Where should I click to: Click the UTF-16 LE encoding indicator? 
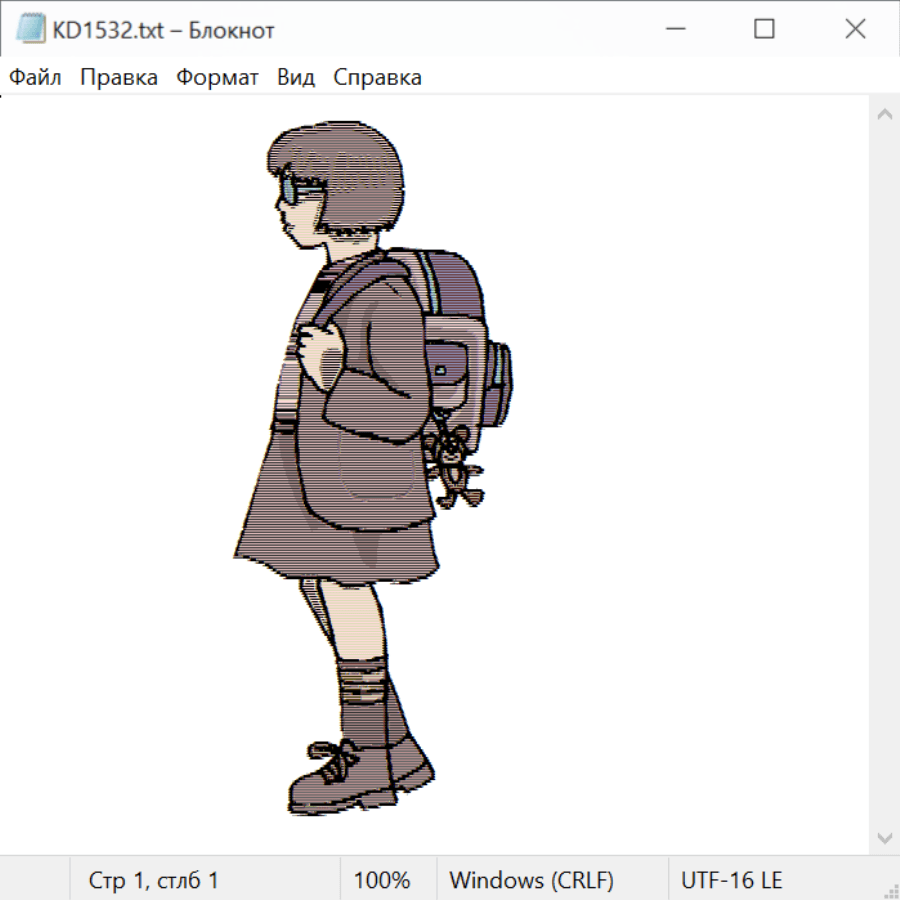[731, 880]
